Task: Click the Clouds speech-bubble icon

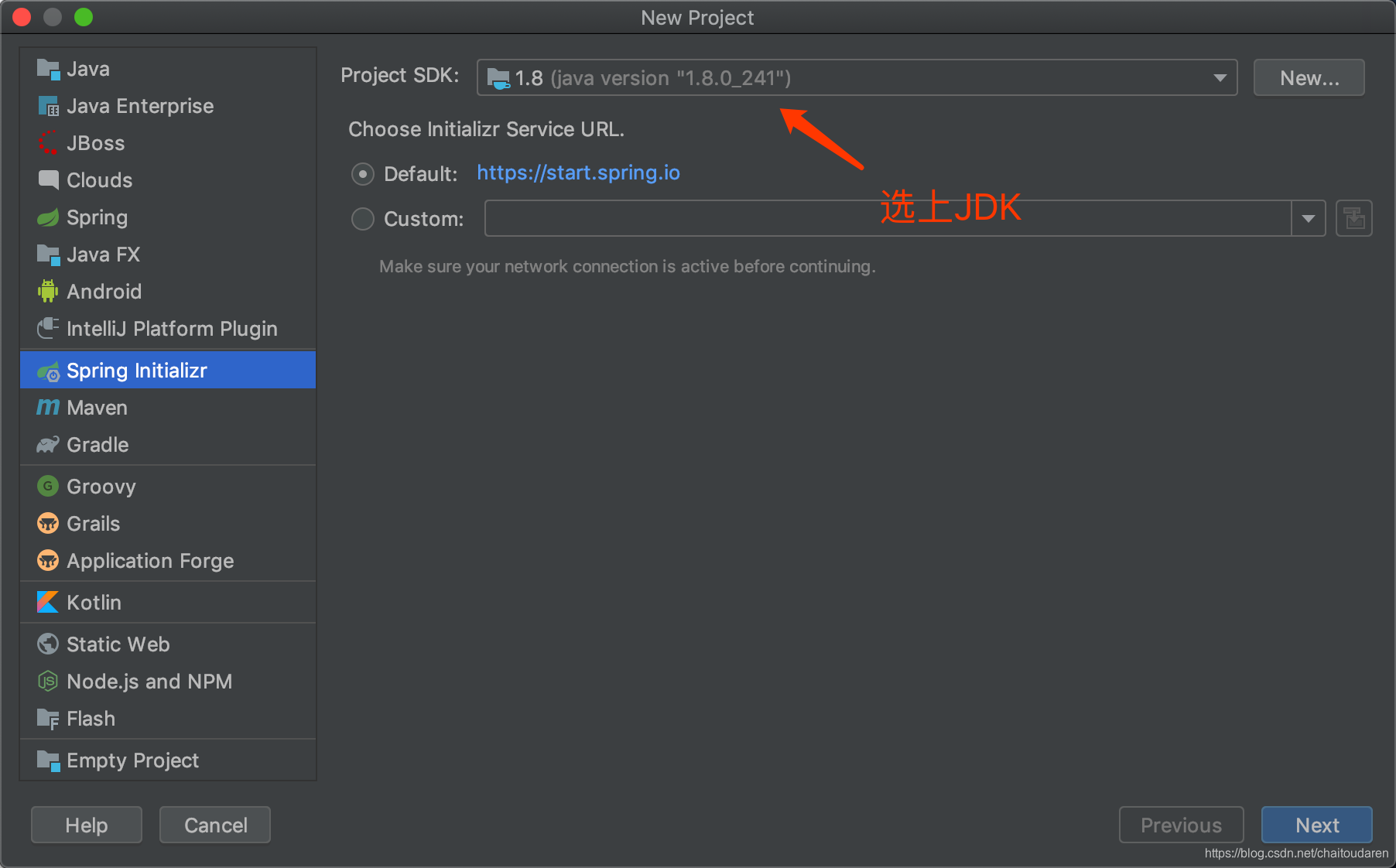Action: tap(48, 180)
